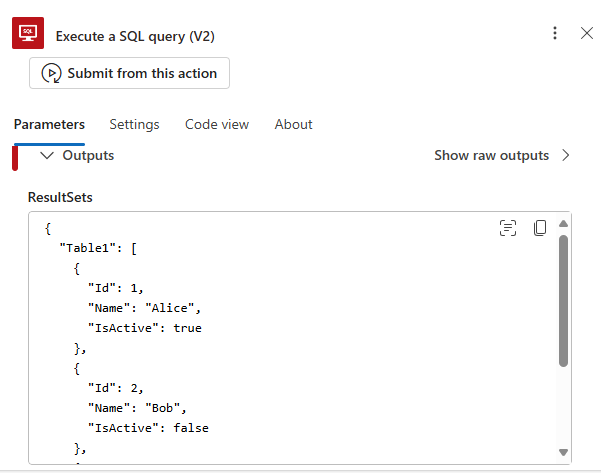Open the About tab
Screen dimensions: 601x473
293,125
